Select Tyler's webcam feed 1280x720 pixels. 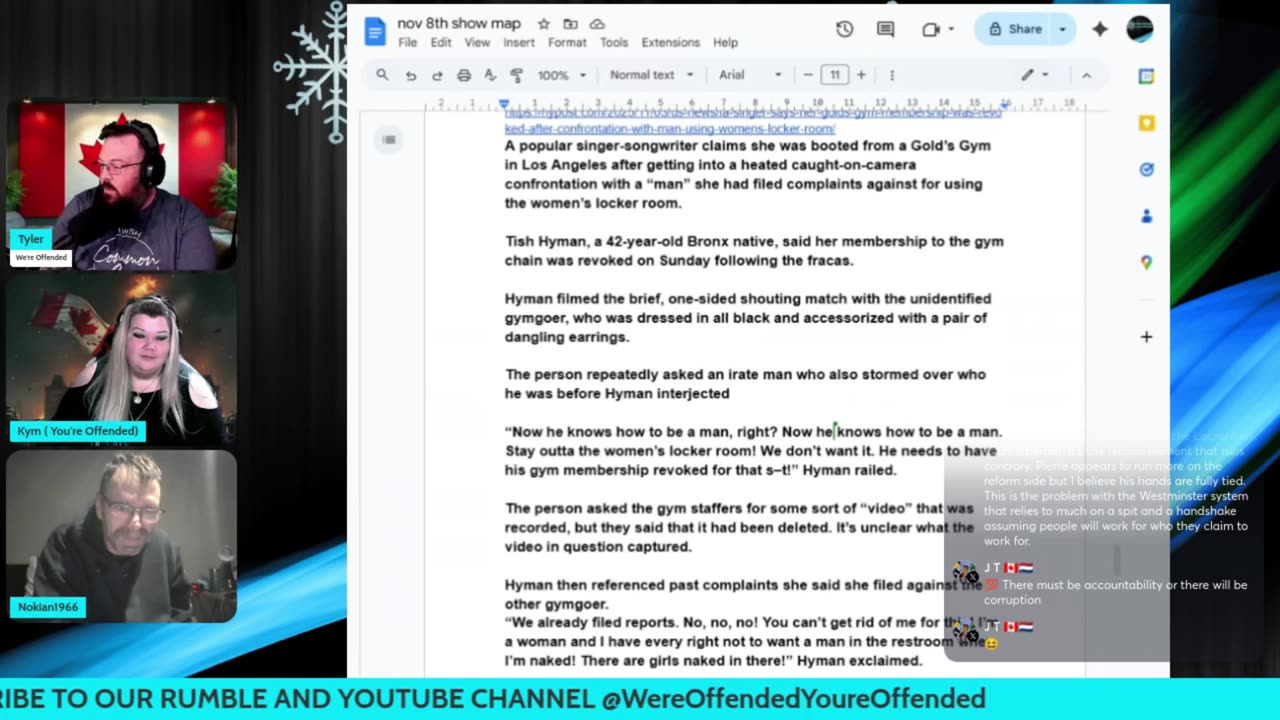pyautogui.click(x=122, y=184)
